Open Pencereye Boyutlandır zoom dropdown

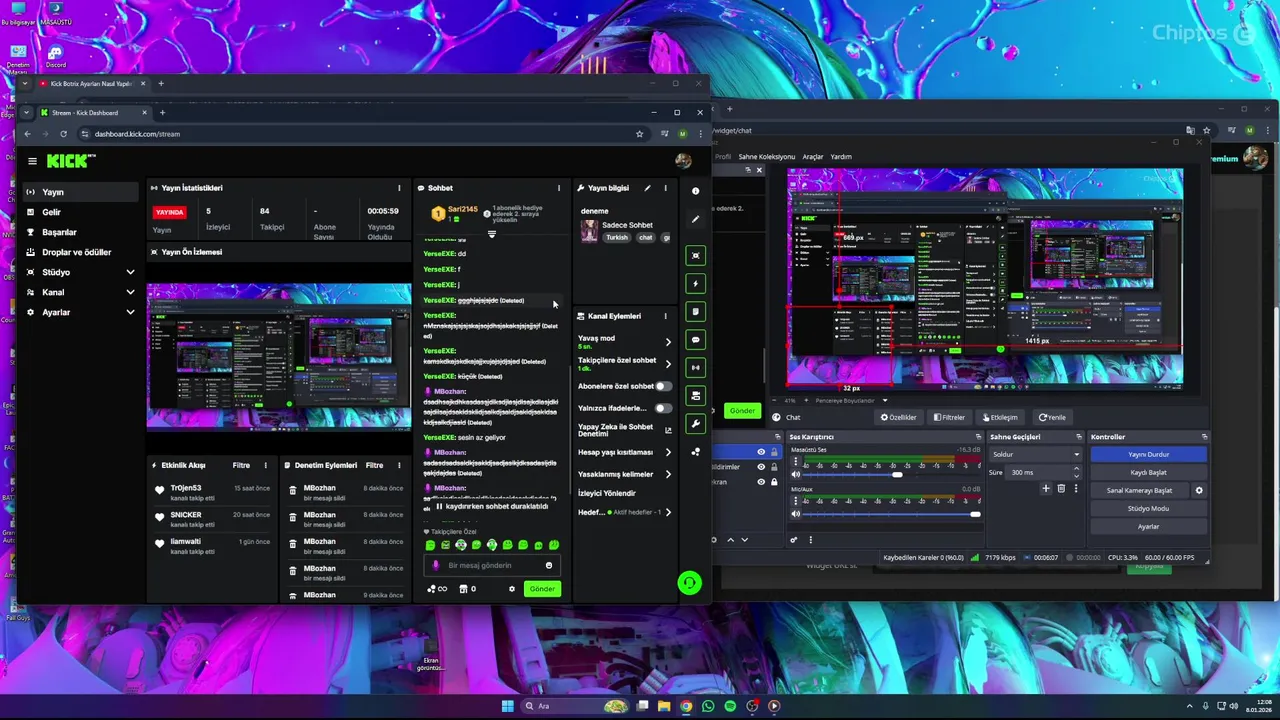[x=850, y=401]
